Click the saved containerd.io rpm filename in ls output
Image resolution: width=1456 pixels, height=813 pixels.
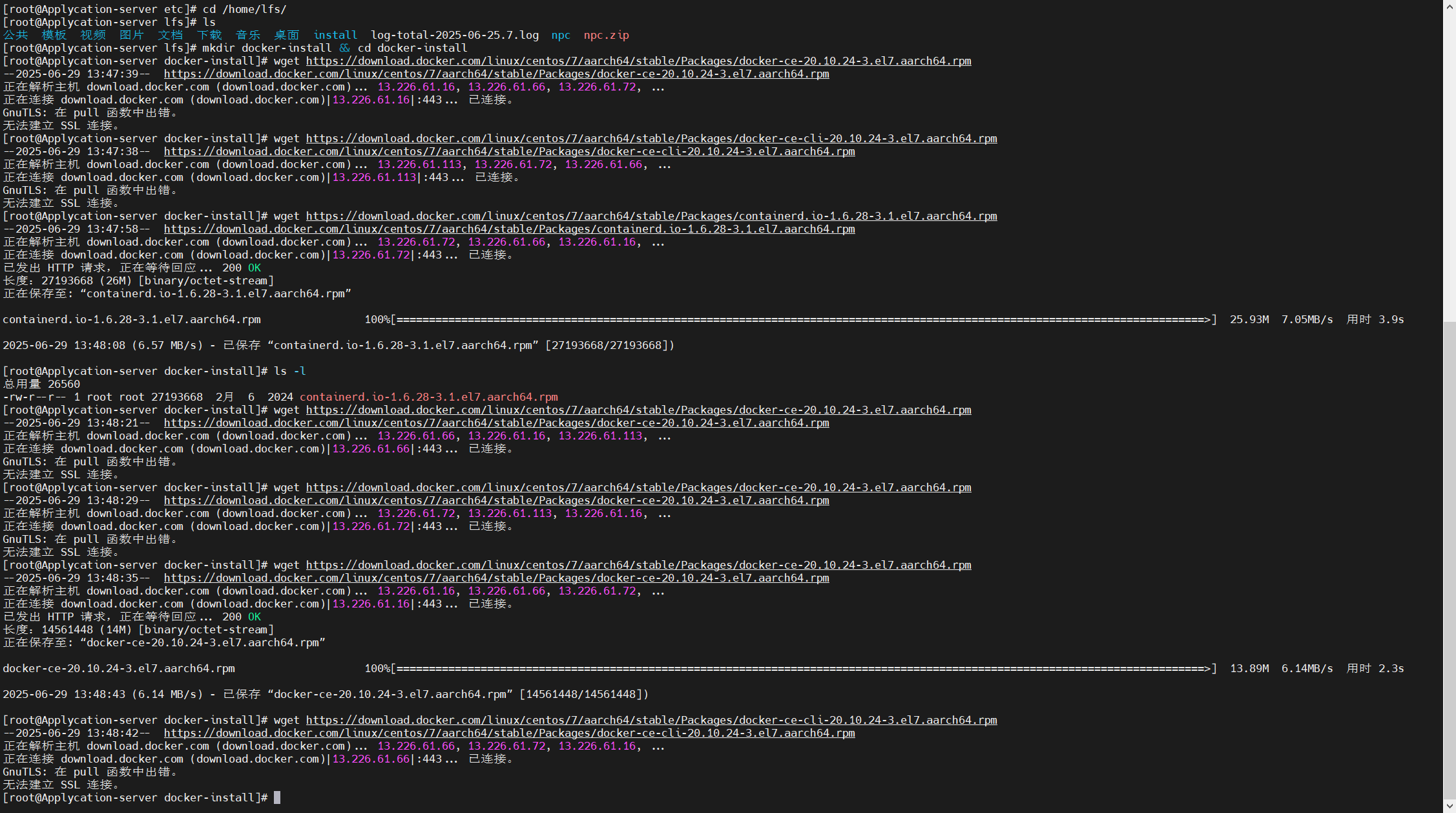[x=429, y=397]
